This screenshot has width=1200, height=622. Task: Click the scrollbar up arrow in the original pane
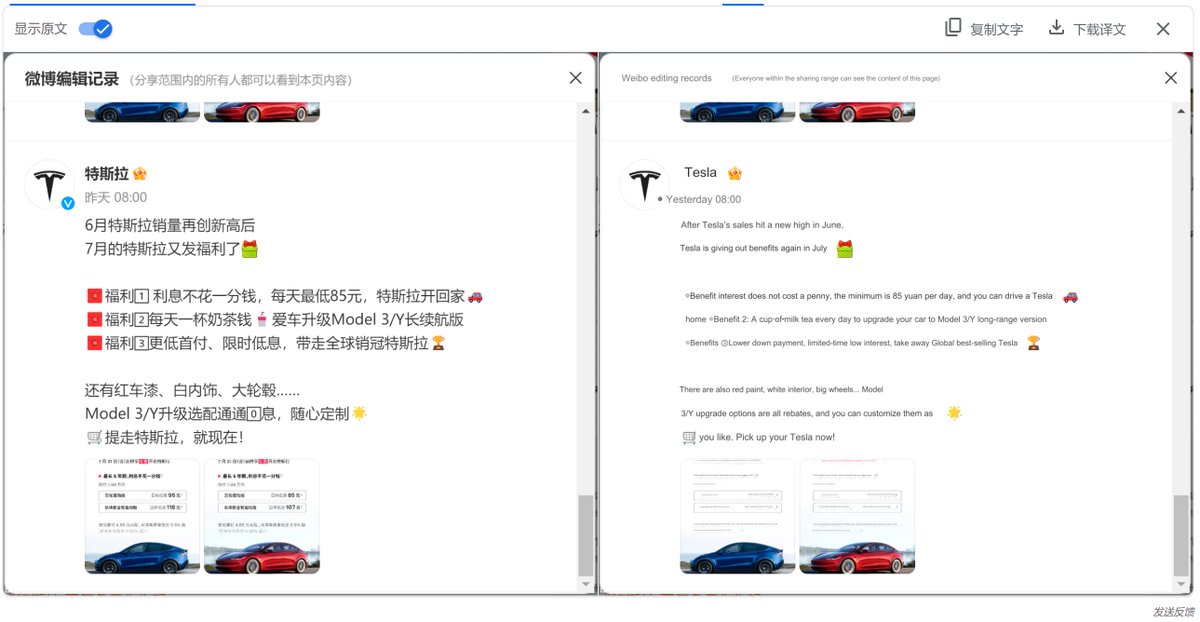point(586,110)
